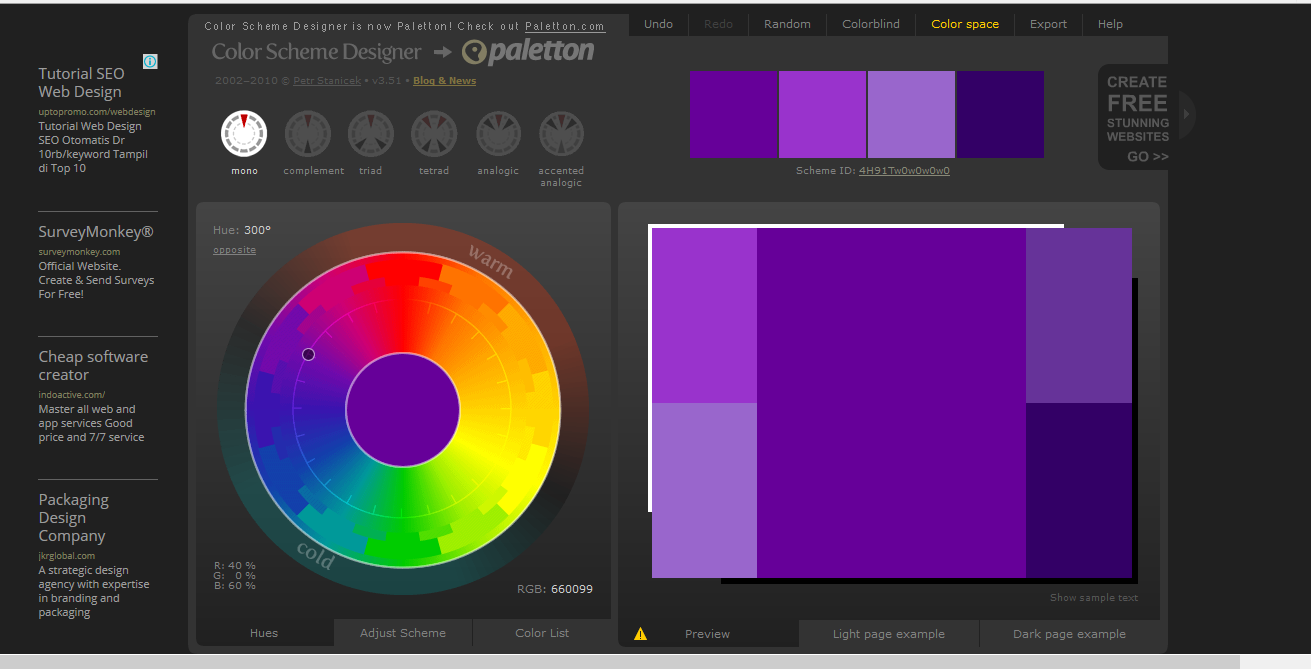Open the Cheap software creator ad
This screenshot has width=1311, height=669.
tap(93, 366)
